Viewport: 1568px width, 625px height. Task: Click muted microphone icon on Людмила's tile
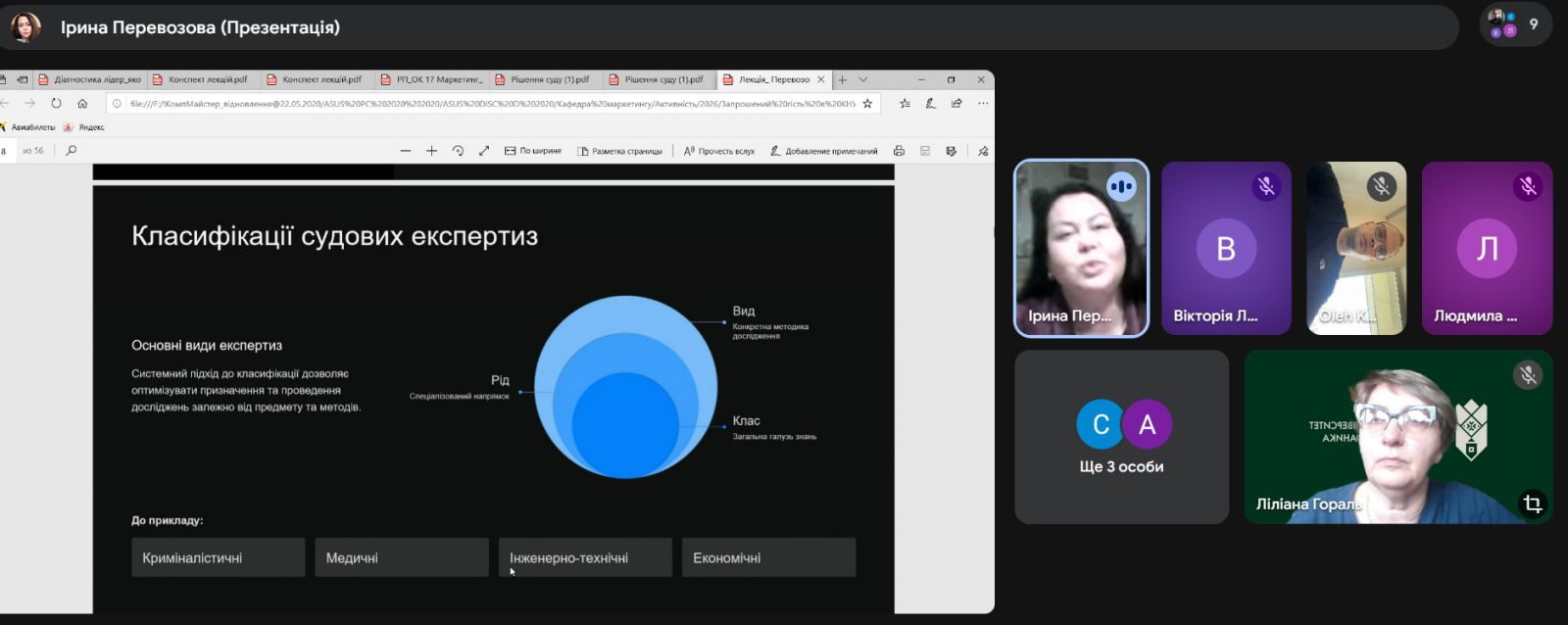click(1527, 186)
